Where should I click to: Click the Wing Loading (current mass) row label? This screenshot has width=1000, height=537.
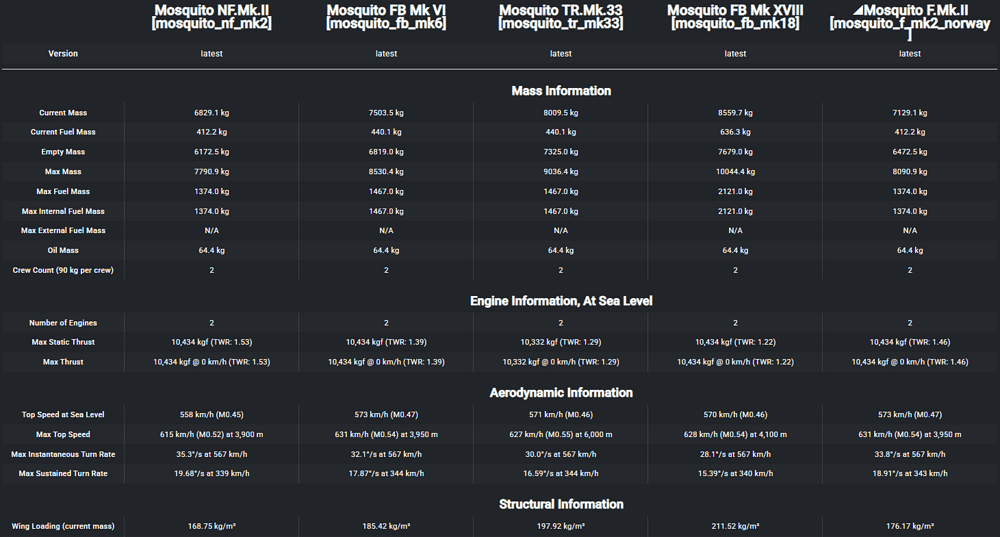coord(62,526)
